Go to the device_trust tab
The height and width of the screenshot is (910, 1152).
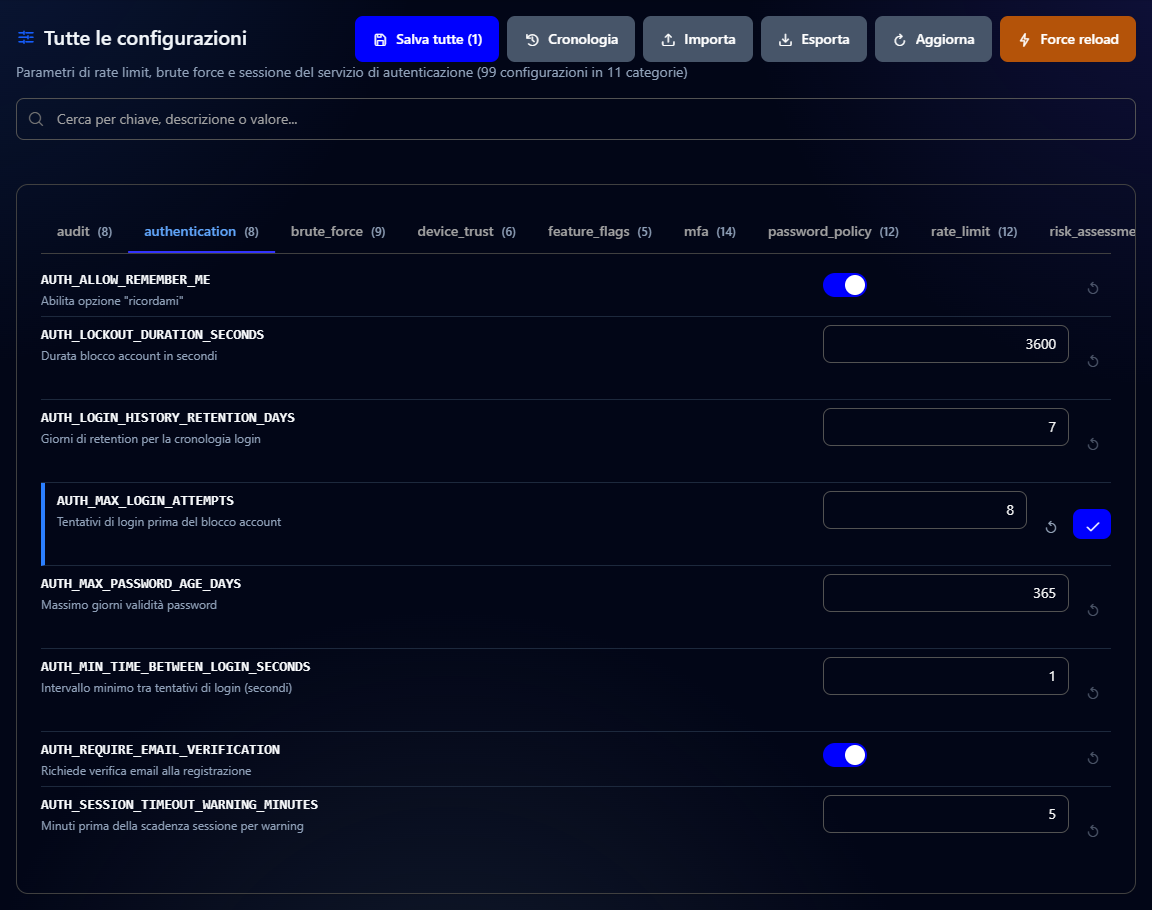click(467, 231)
